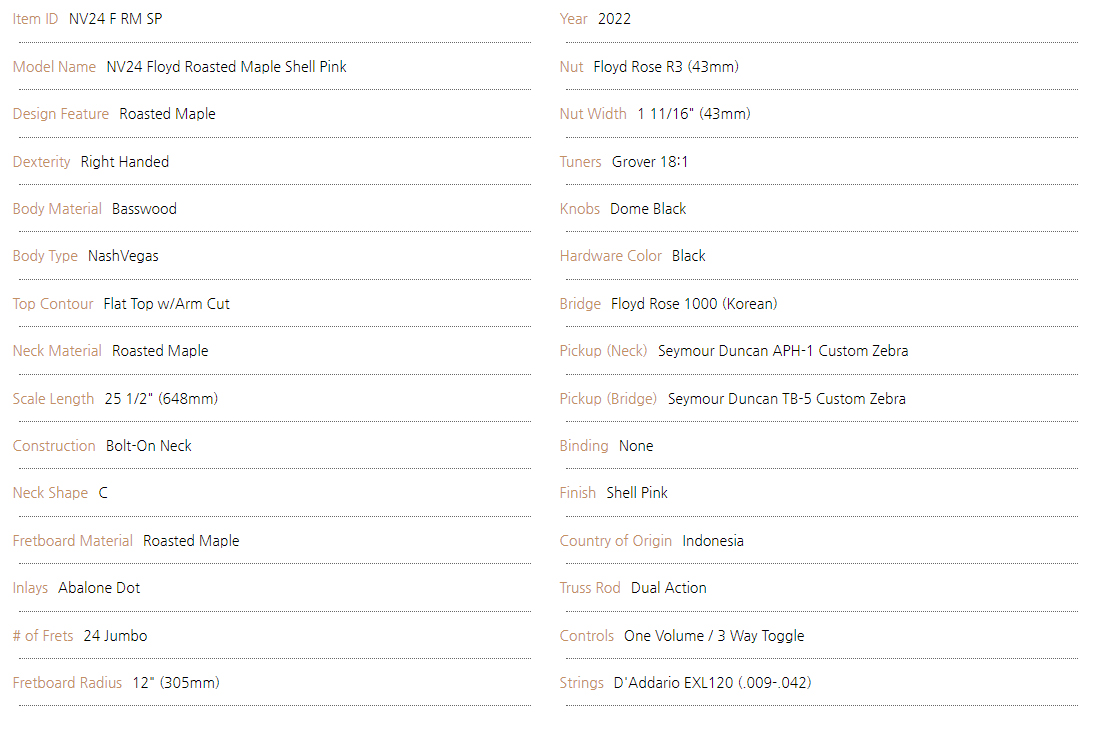This screenshot has width=1106, height=739.
Task: Select the model name NV24 Floyd Roasted Maple Shell Pink
Action: point(226,67)
